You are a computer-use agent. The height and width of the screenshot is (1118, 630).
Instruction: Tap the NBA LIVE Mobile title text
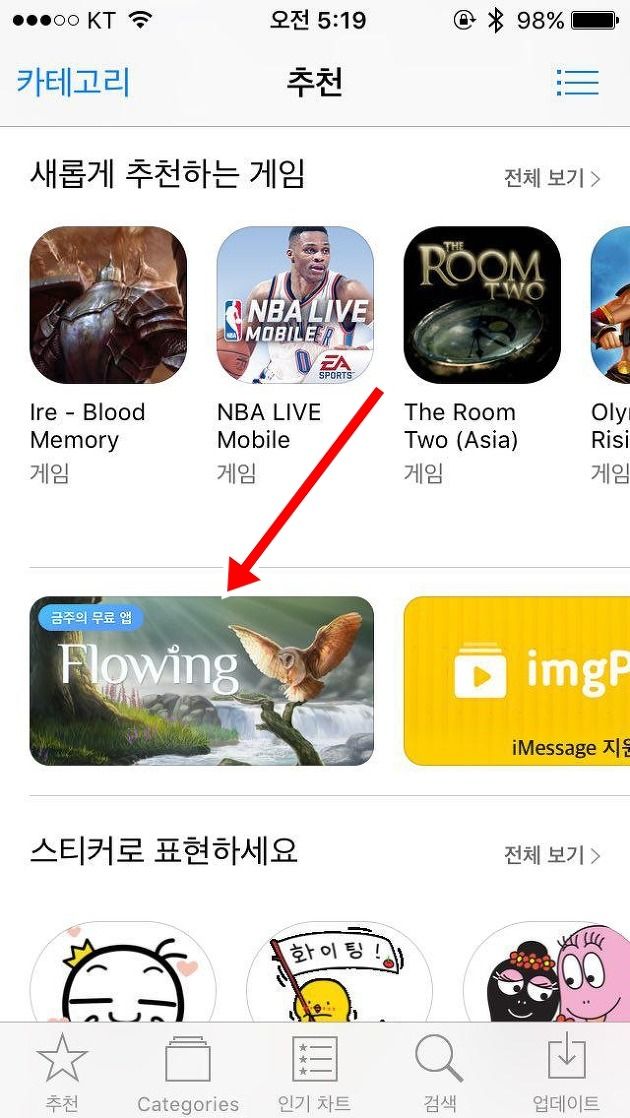[269, 426]
